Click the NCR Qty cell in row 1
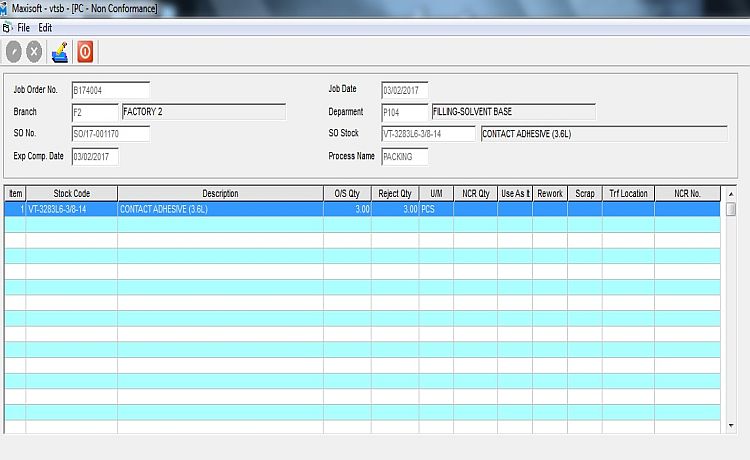This screenshot has height=460, width=750. tap(475, 210)
